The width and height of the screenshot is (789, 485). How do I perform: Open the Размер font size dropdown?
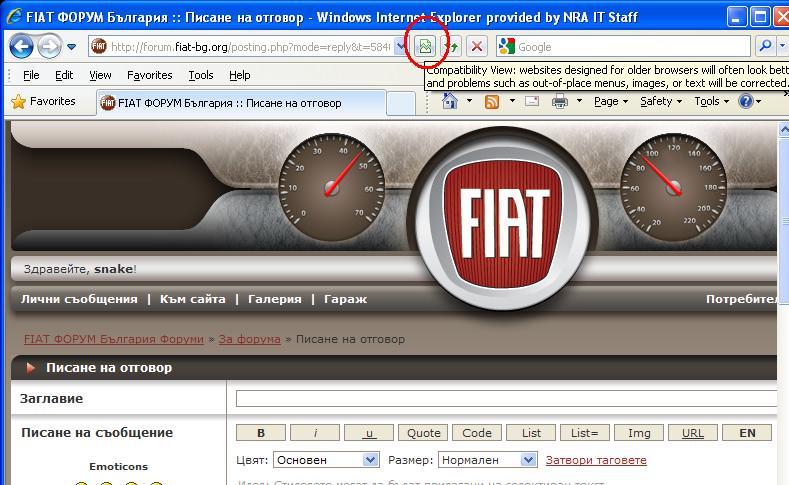(488, 460)
